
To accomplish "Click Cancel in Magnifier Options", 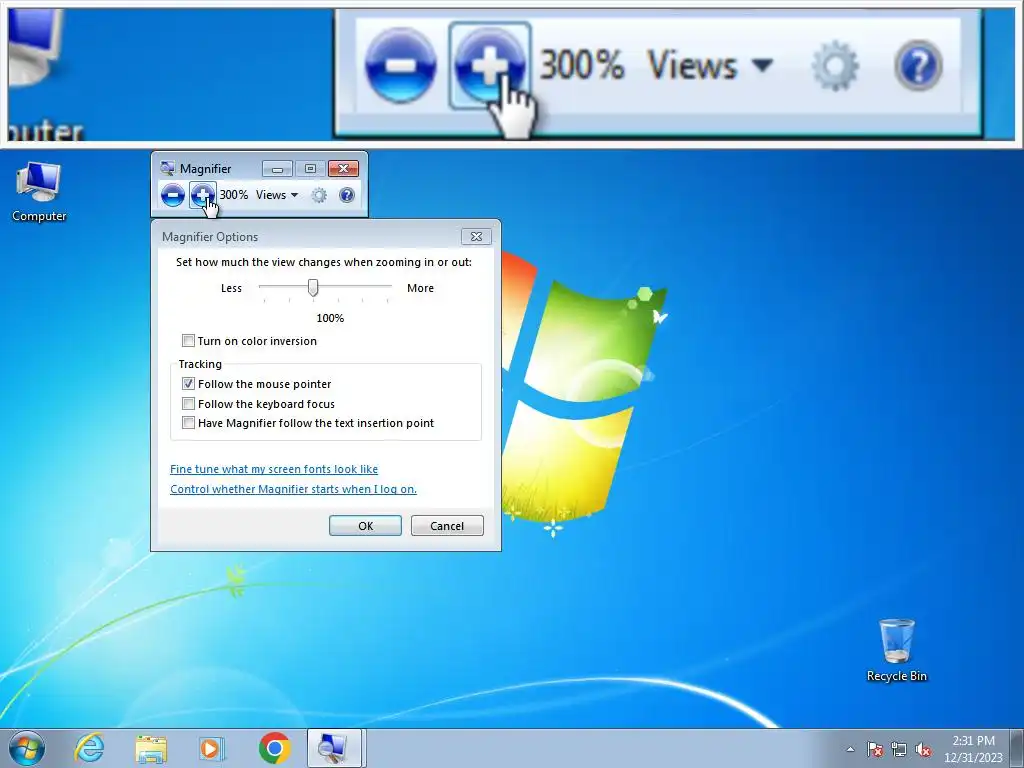I will pyautogui.click(x=447, y=526).
